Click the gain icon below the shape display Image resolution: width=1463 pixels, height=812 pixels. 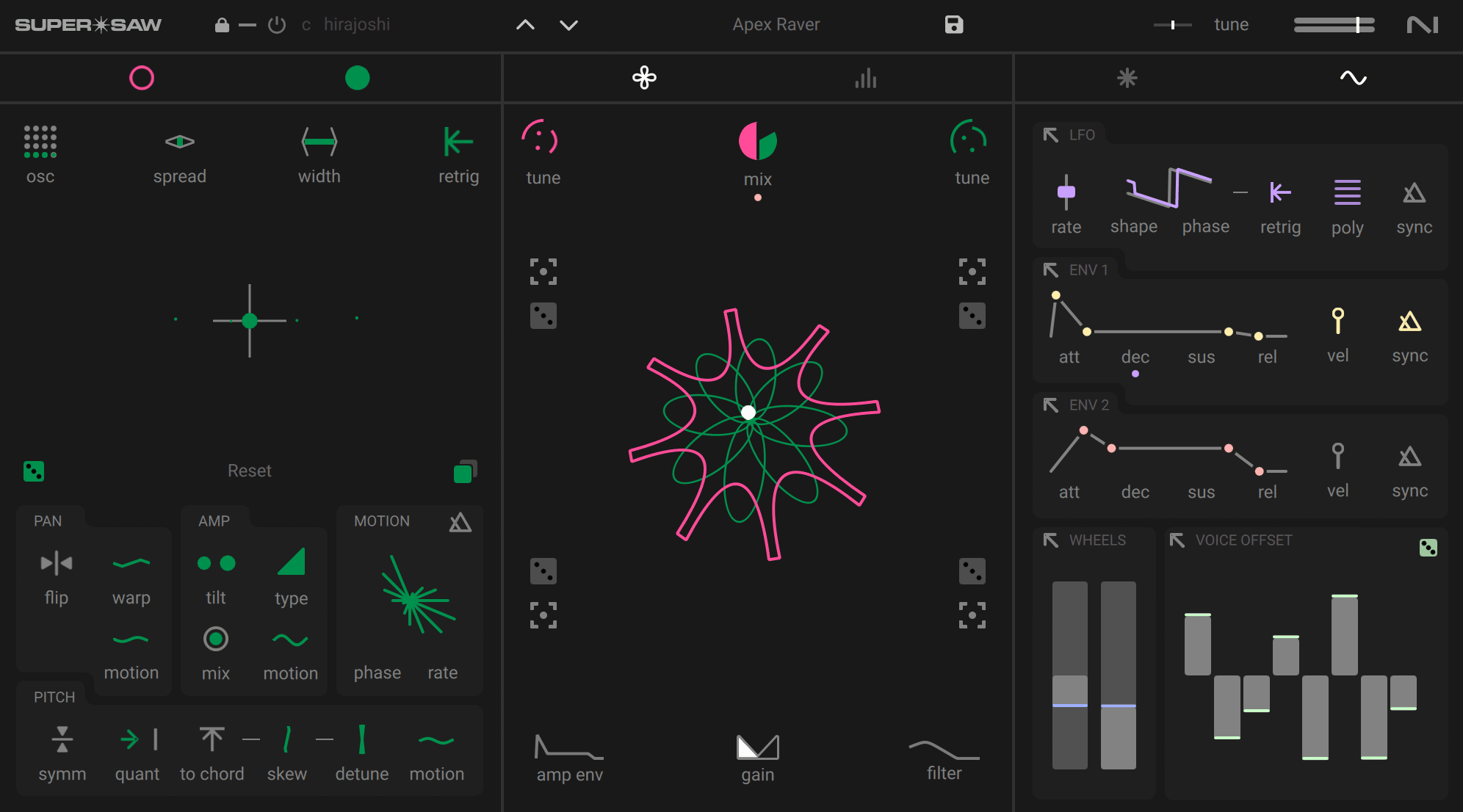pyautogui.click(x=758, y=747)
